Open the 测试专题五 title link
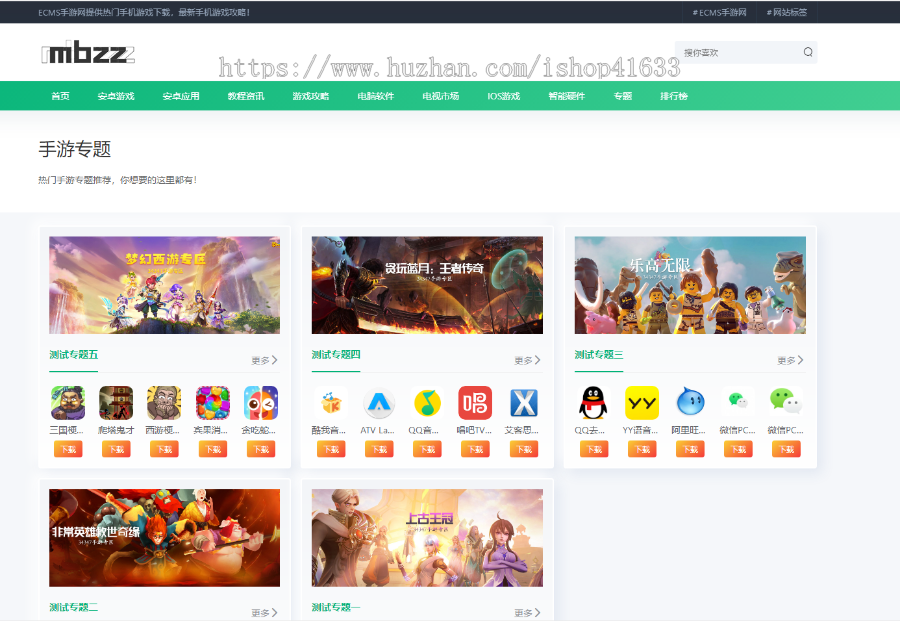The width and height of the screenshot is (900, 625). pyautogui.click(x=73, y=355)
